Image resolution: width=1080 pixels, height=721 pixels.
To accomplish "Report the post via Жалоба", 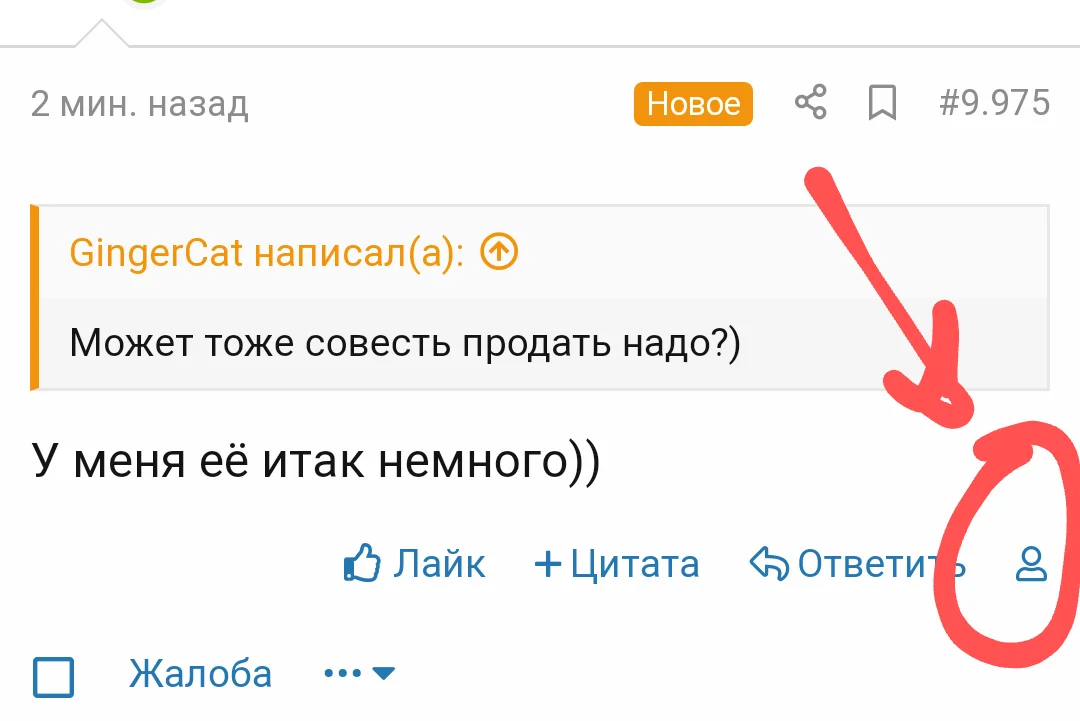I will [200, 674].
